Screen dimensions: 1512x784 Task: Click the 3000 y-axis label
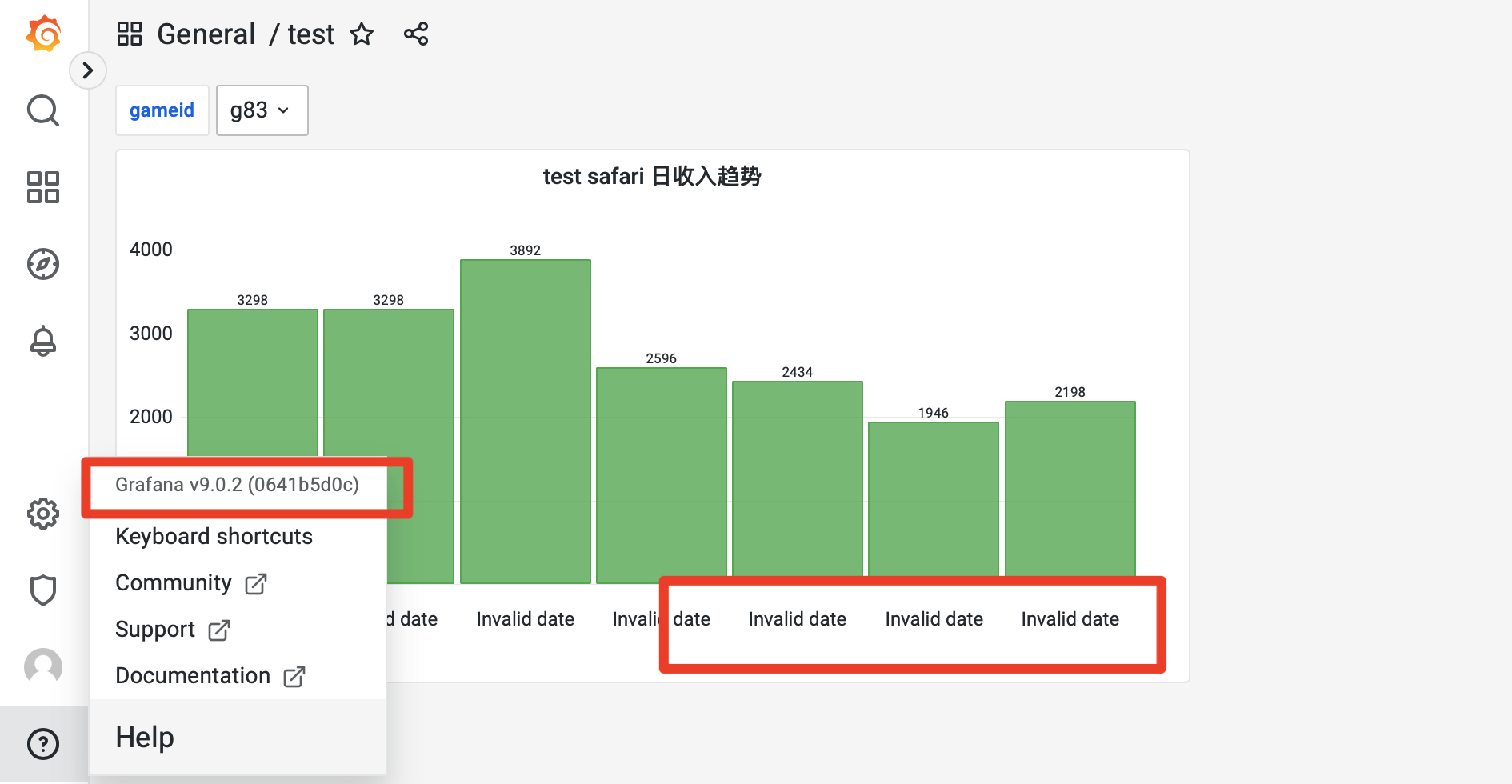pos(151,334)
